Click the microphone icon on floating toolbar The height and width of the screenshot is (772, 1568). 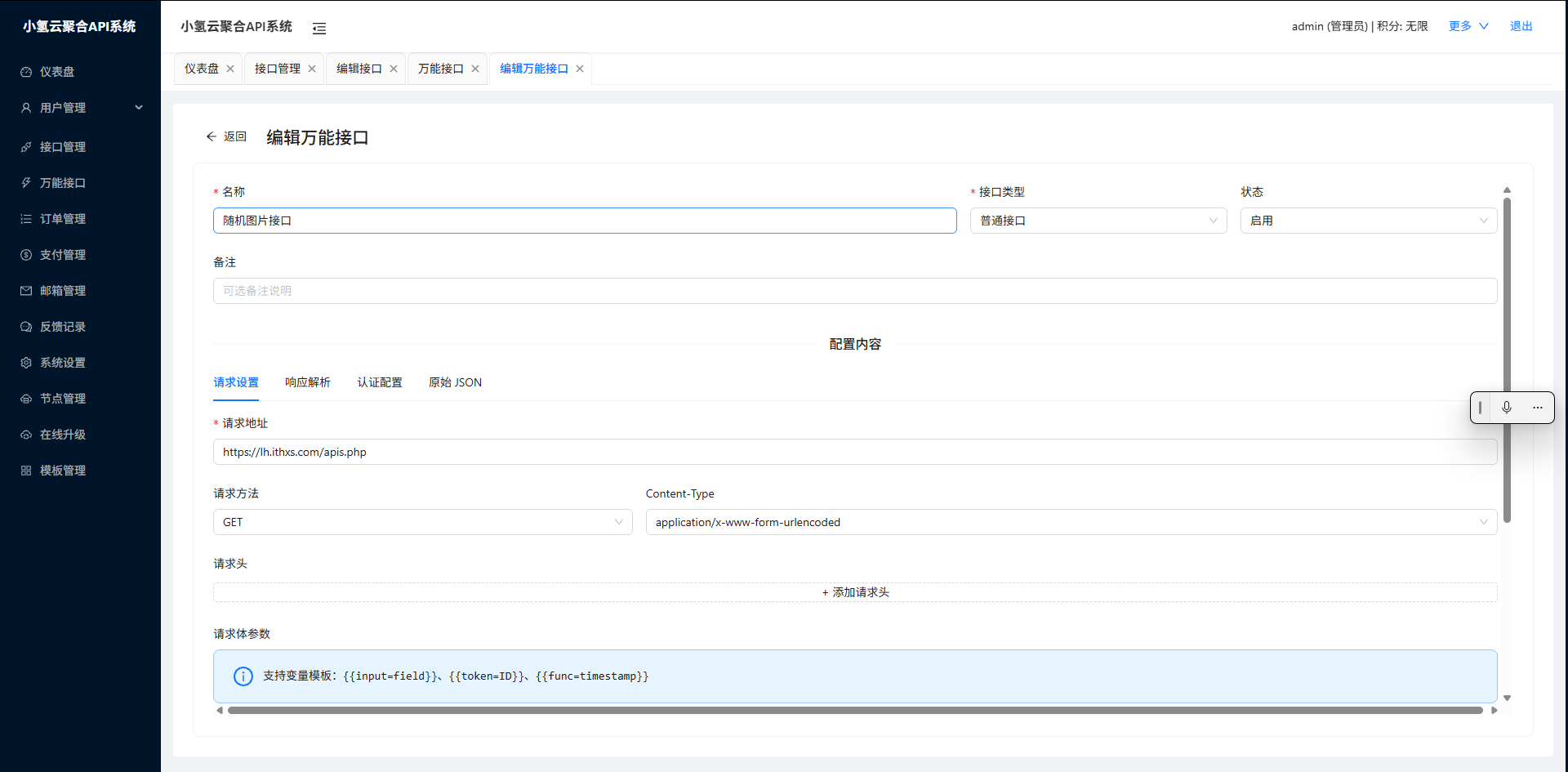click(x=1507, y=408)
